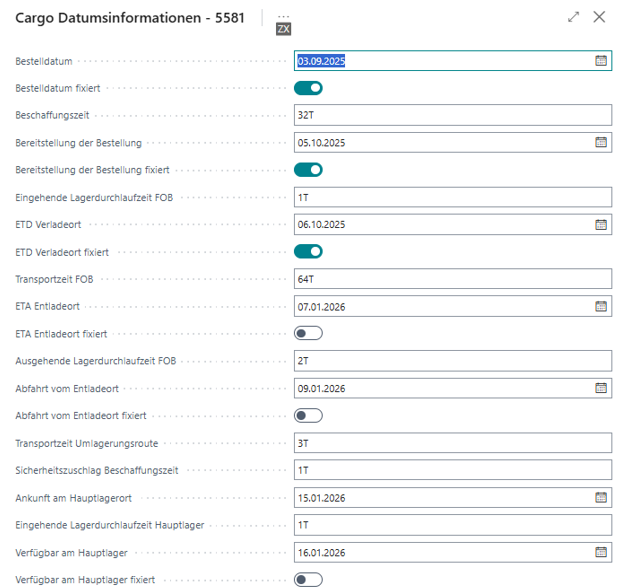This screenshot has height=587, width=624.
Task: Click the Transportzeit Umlagerungsroute field
Action: (x=452, y=443)
